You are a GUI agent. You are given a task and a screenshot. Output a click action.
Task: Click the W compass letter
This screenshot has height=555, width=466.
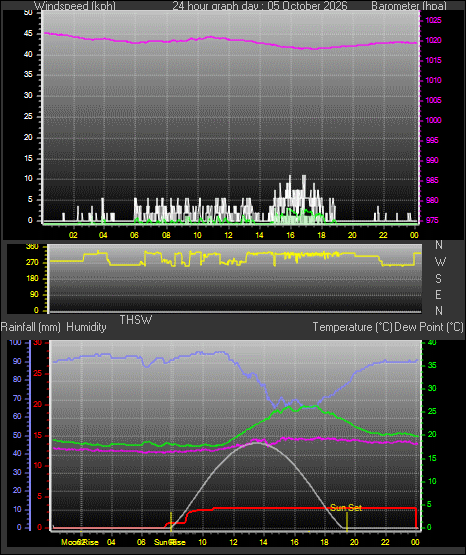[440, 262]
